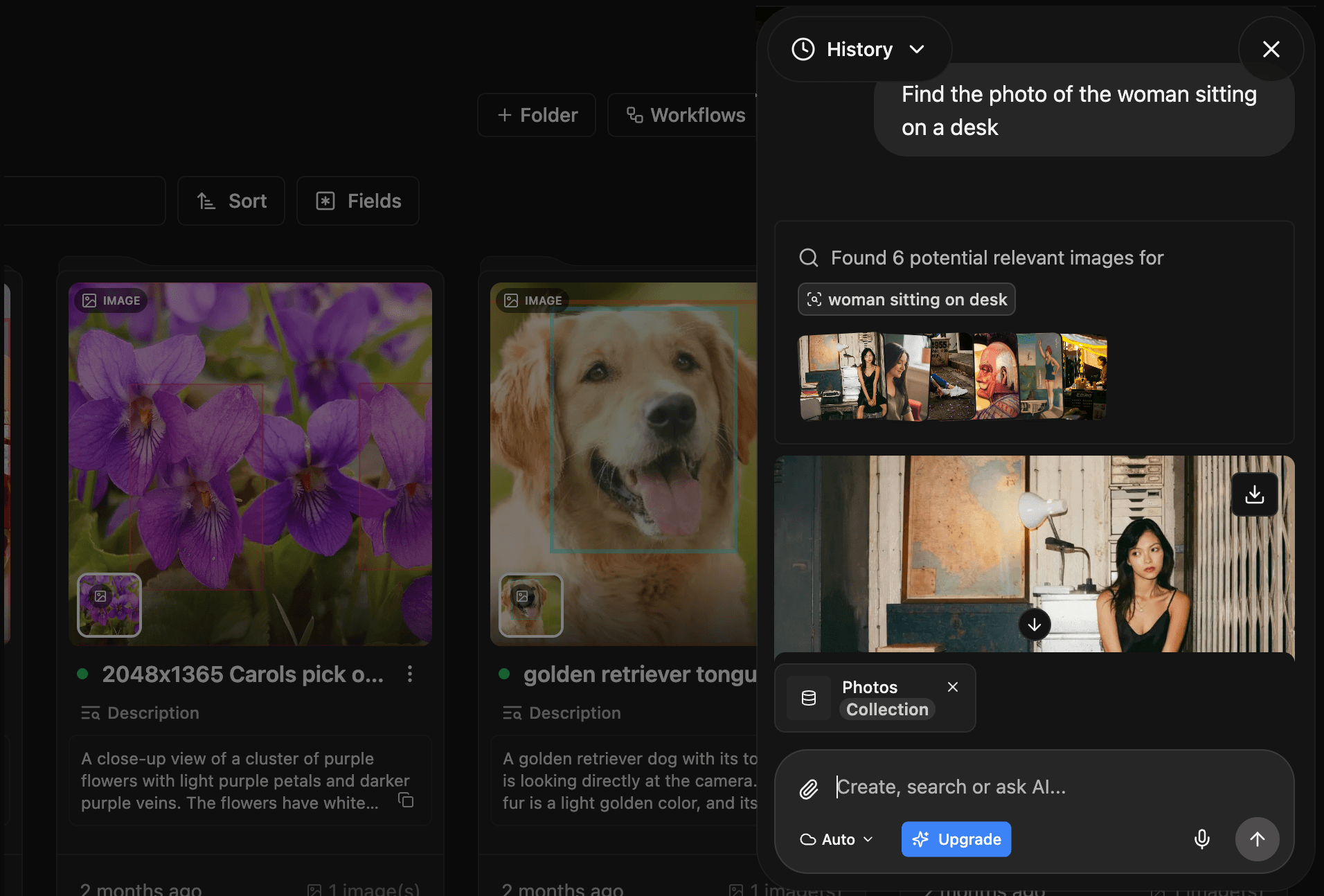The height and width of the screenshot is (896, 1324).
Task: Download the woman photo using the download icon
Action: (x=1254, y=494)
